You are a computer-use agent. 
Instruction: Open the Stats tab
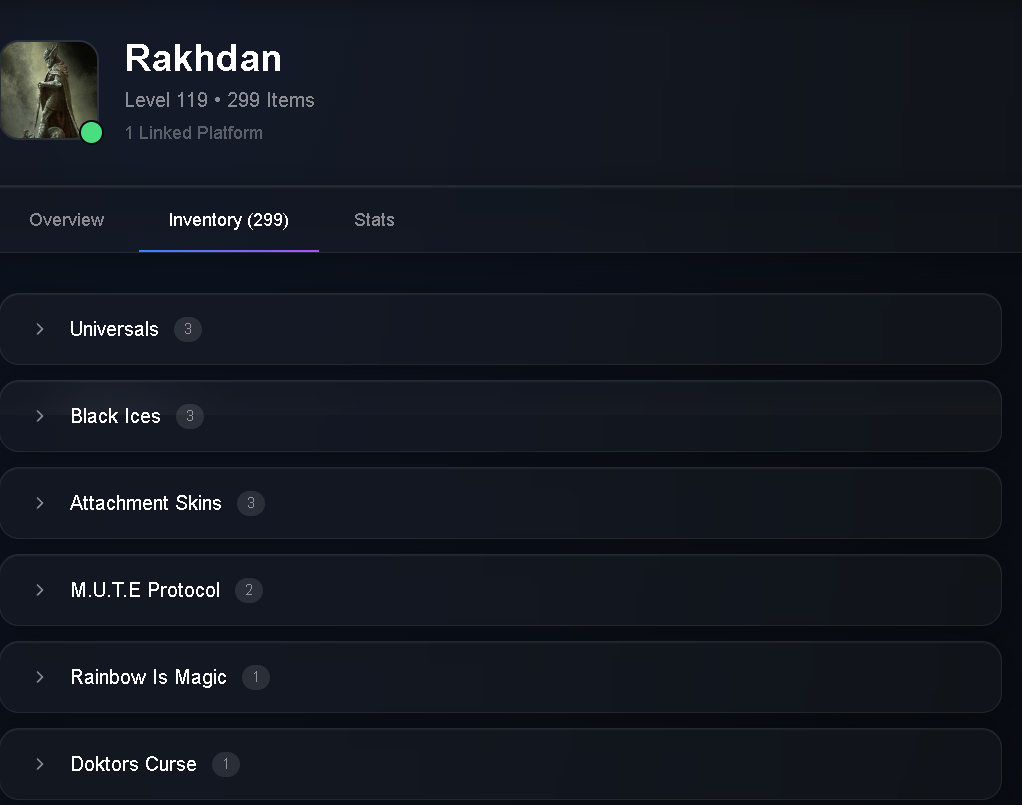tap(374, 220)
